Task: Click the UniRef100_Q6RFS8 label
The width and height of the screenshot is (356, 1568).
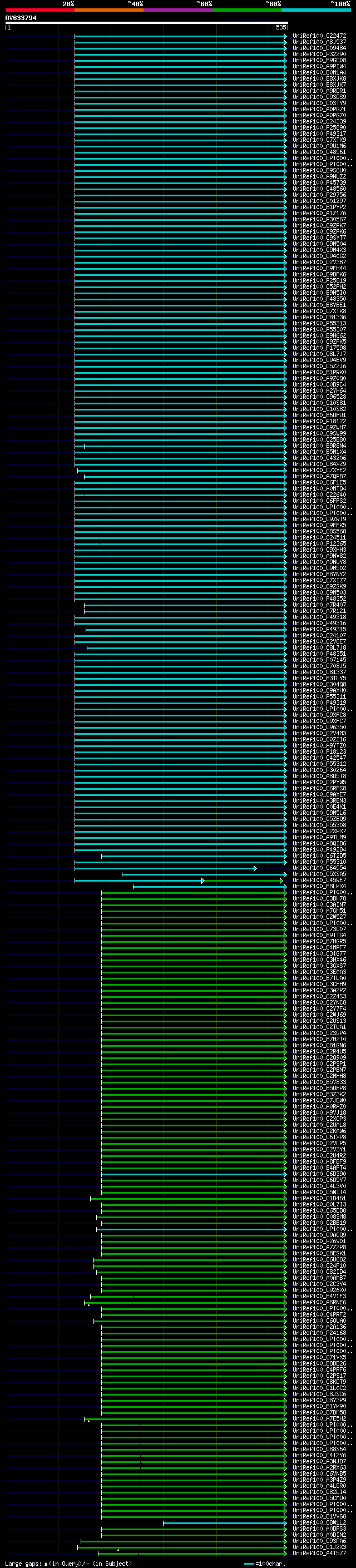Action: (x=319, y=788)
